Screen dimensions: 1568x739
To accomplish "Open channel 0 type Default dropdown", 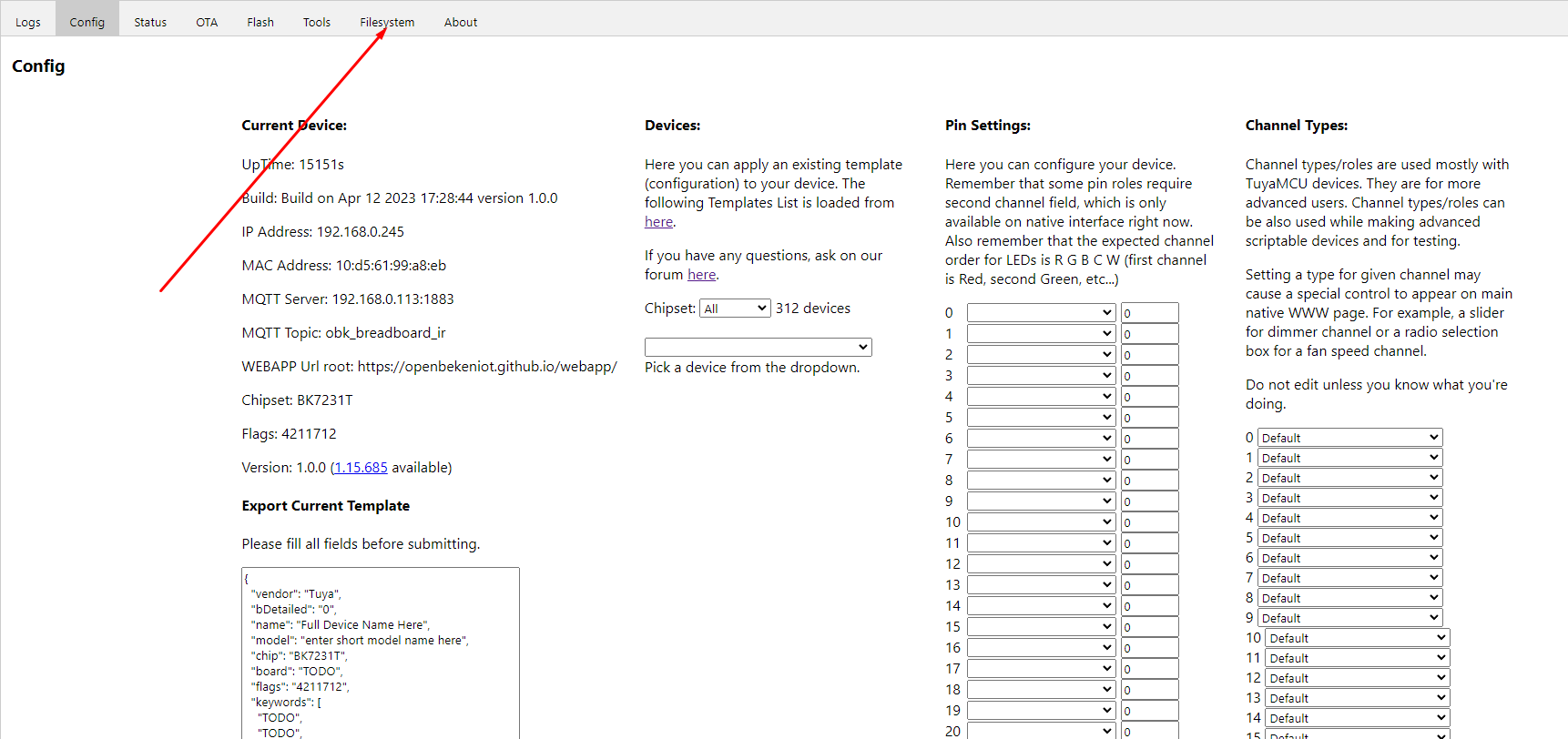I will pos(1349,438).
